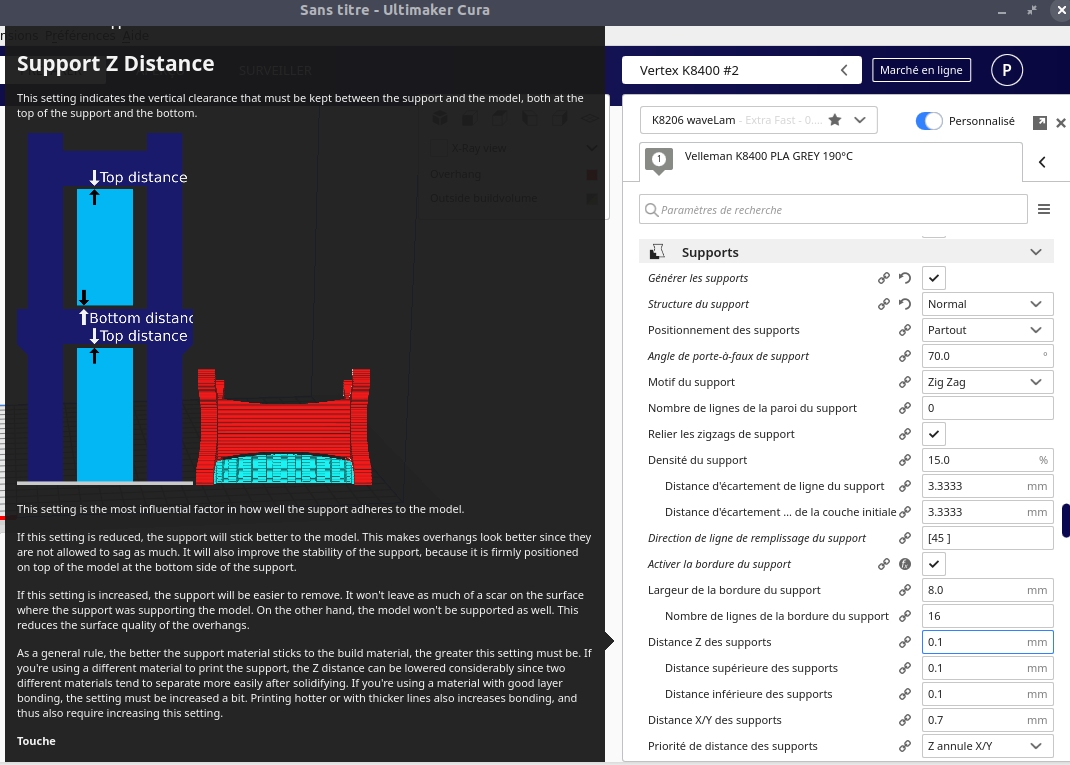The image size is (1070, 765).
Task: Collapse the Supports settings section
Action: [1036, 252]
